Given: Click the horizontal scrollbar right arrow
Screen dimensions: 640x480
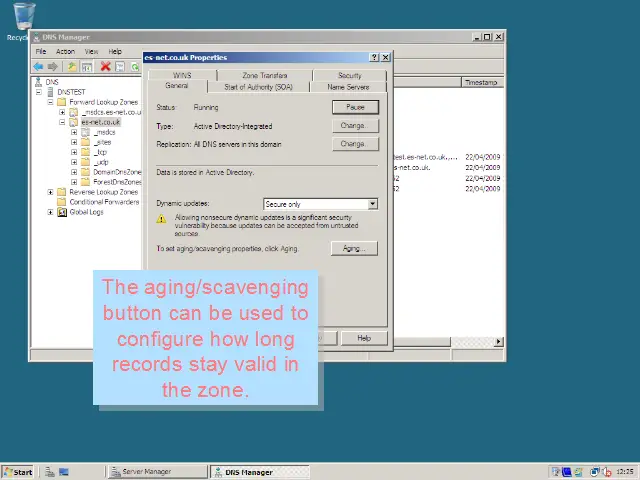Looking at the screenshot, I should pos(498,341).
